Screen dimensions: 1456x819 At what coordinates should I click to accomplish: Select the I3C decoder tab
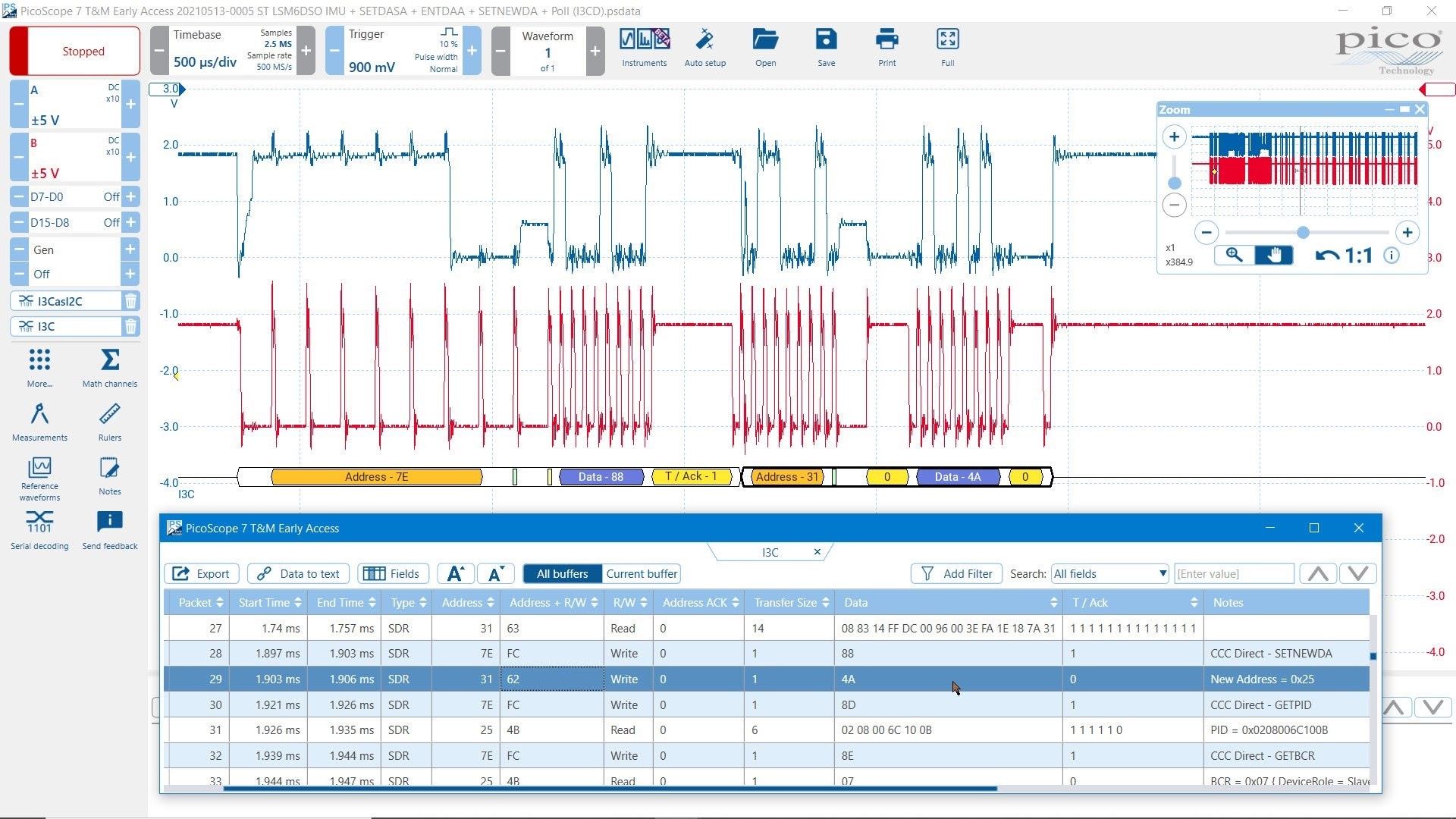(770, 552)
